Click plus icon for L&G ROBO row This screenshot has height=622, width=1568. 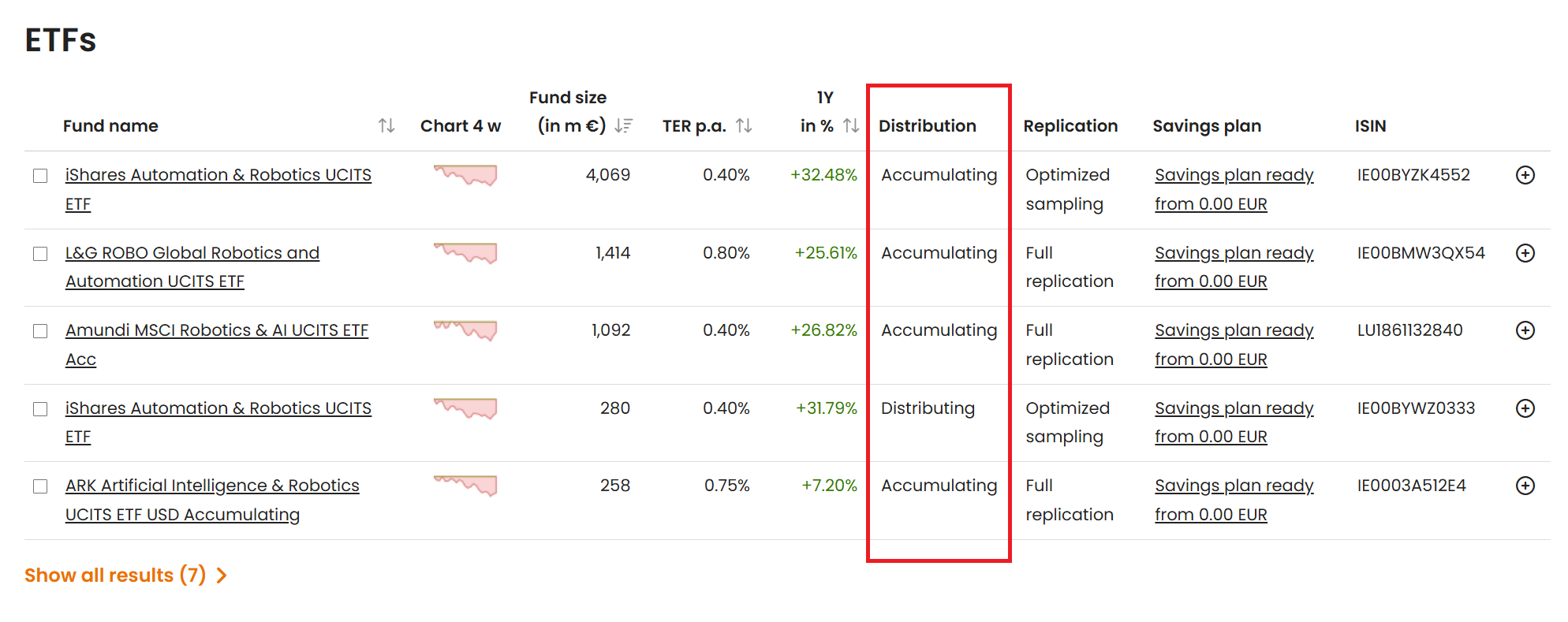[x=1525, y=253]
